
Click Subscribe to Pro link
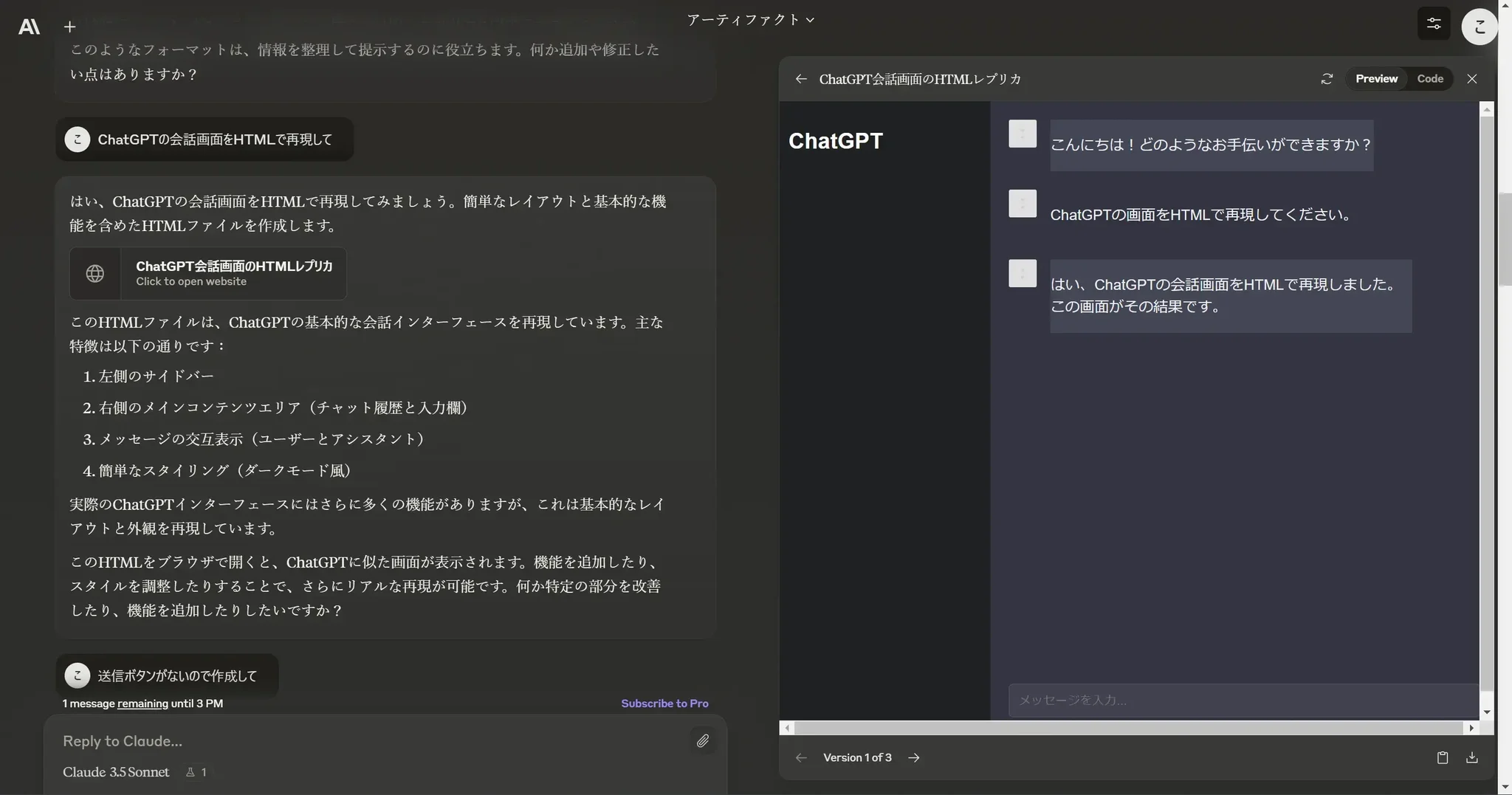point(664,703)
